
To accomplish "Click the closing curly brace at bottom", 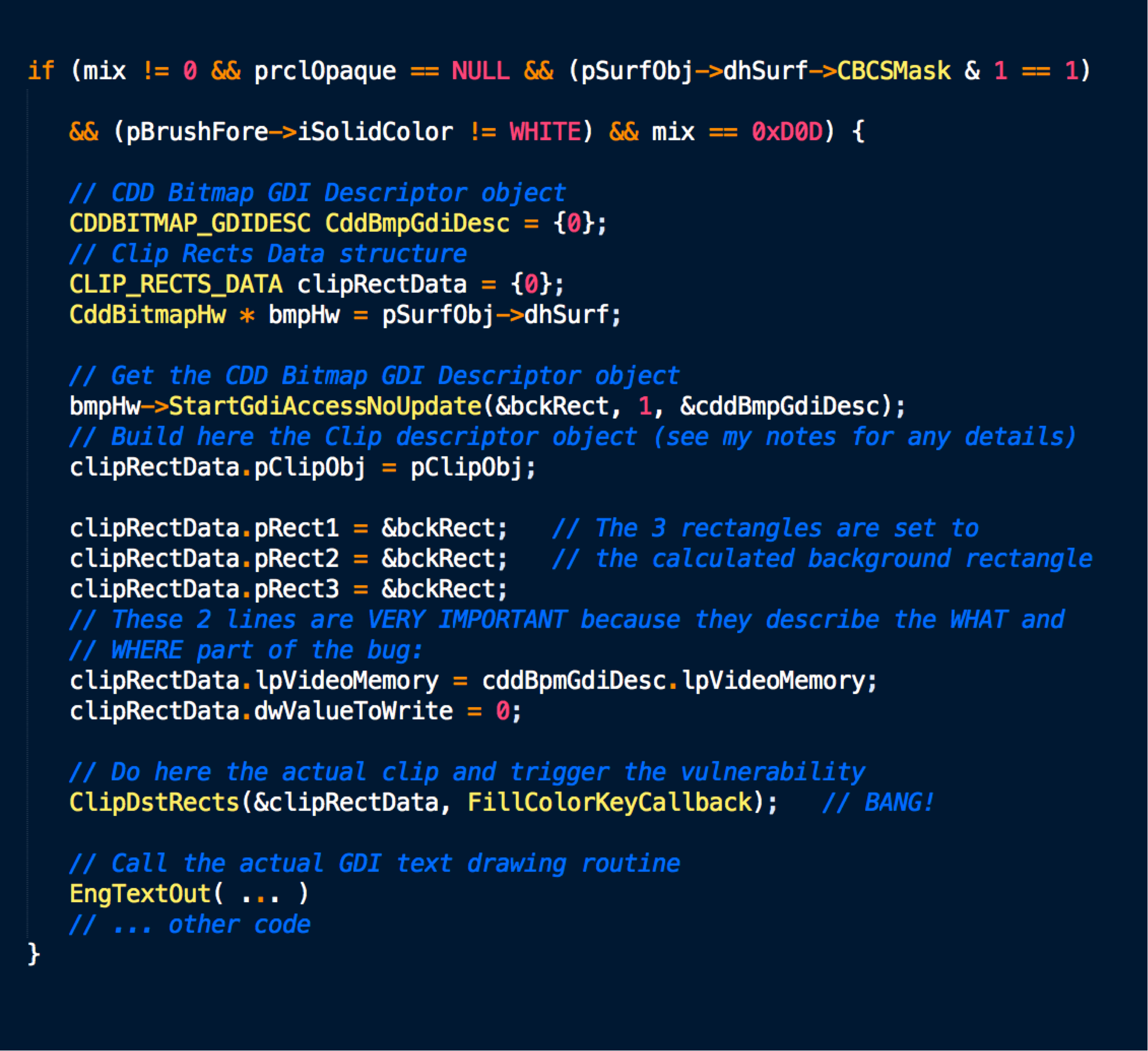I will 34,954.
